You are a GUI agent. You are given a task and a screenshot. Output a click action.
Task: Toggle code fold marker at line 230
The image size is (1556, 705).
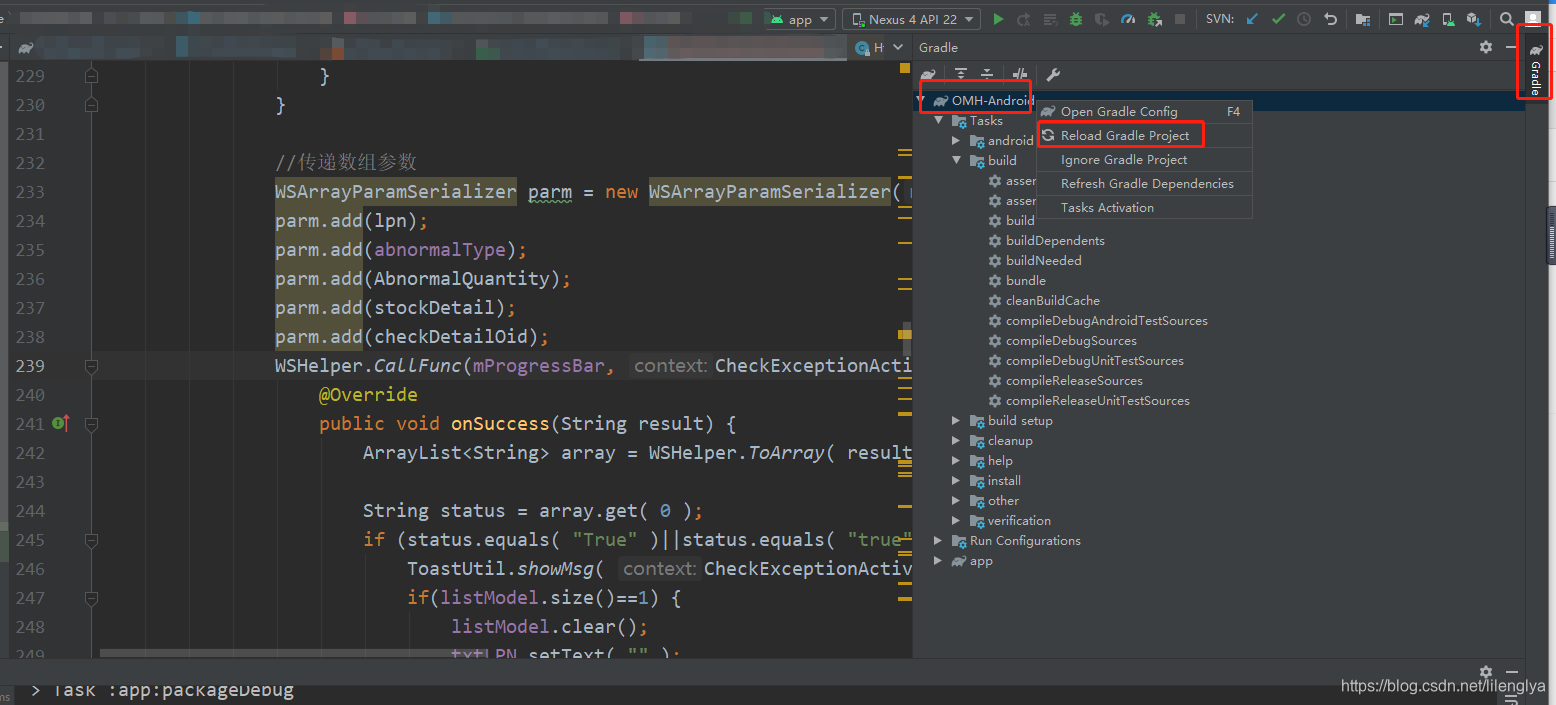[91, 105]
